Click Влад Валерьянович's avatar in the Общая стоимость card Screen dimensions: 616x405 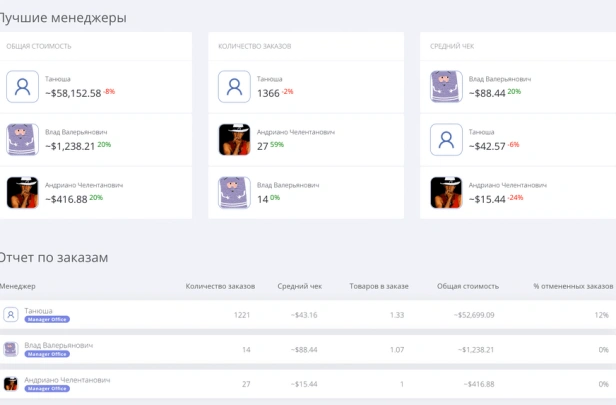22,139
